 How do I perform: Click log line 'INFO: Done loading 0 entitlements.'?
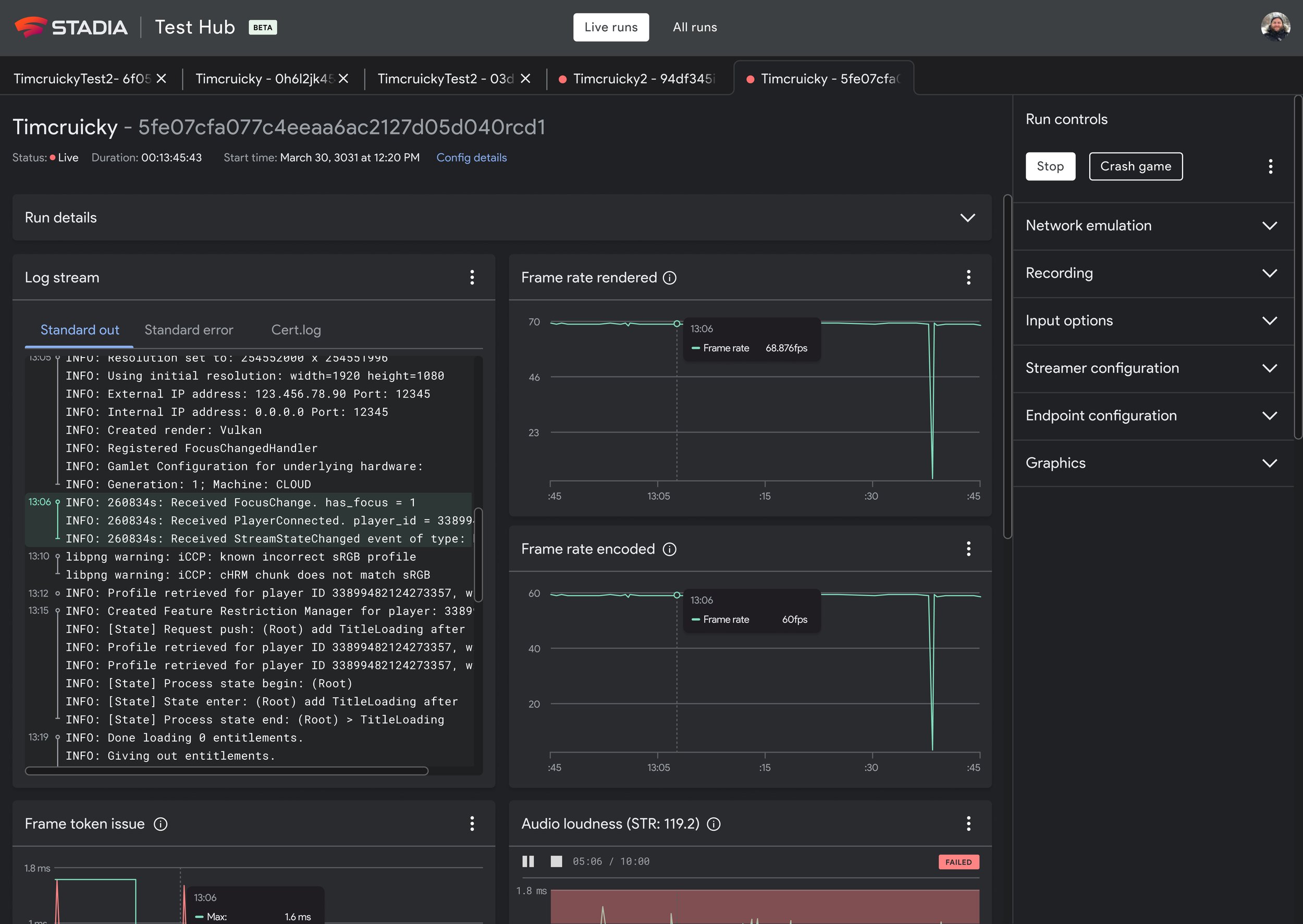click(185, 737)
